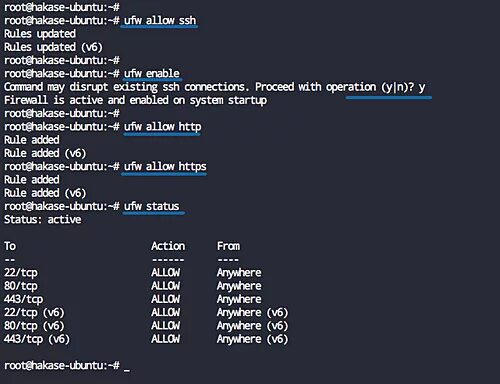Click 'Anywhere (v6)' in the 443/tcp (v6) row

(x=252, y=339)
